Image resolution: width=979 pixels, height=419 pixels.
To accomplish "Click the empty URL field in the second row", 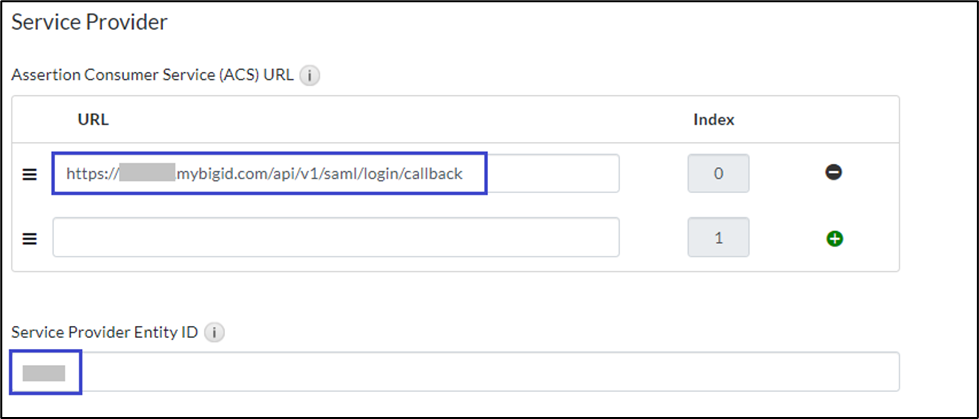I will click(x=335, y=238).
